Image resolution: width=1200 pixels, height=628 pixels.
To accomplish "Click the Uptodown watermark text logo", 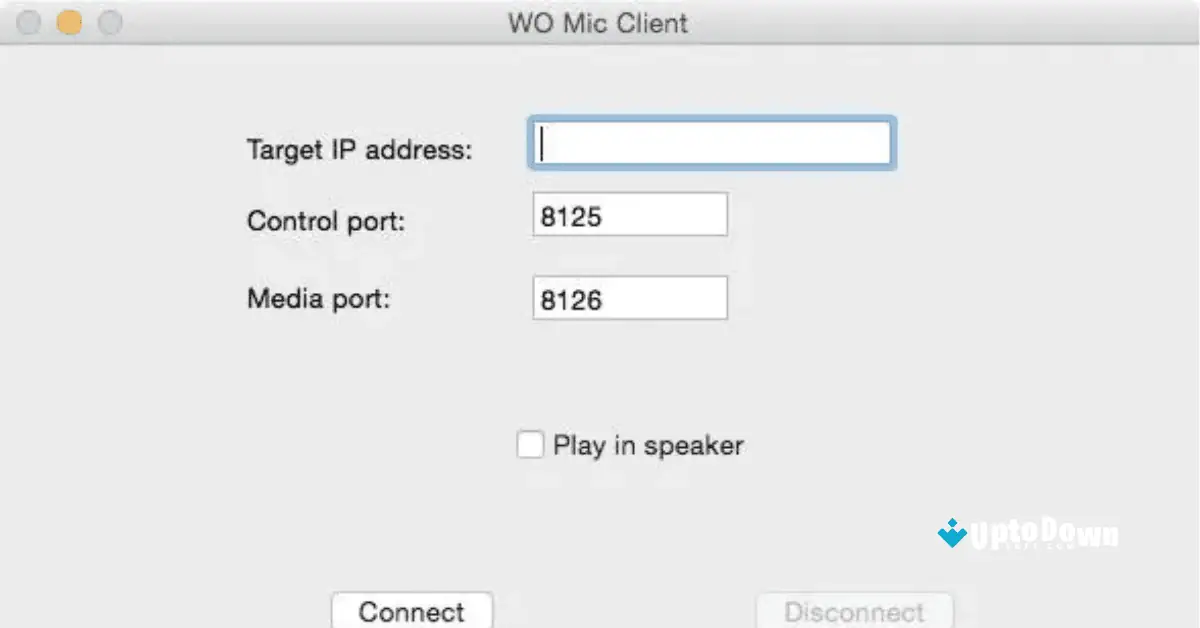I will 1040,534.
